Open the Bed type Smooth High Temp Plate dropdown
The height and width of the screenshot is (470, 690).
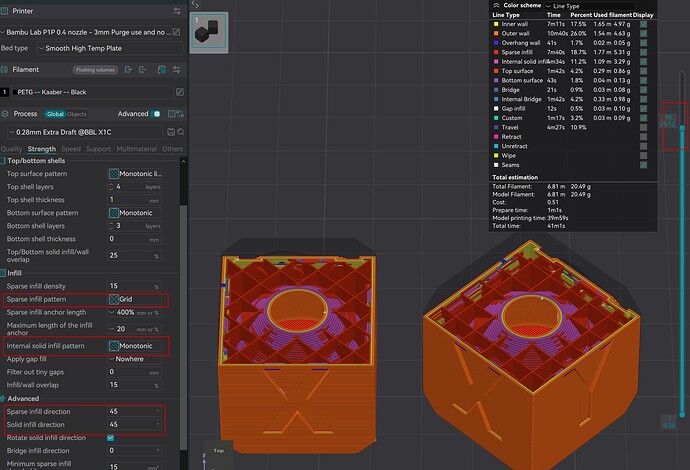[110, 48]
